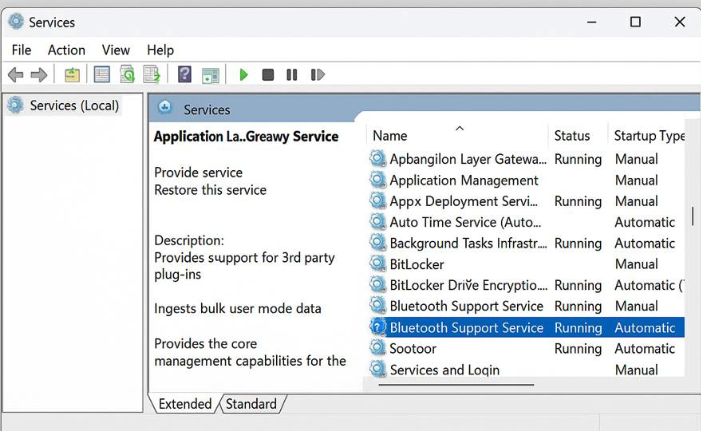Select the Apbangilon Layer Gatewa... service row
Viewport: 701px width, 431px height.
point(526,159)
